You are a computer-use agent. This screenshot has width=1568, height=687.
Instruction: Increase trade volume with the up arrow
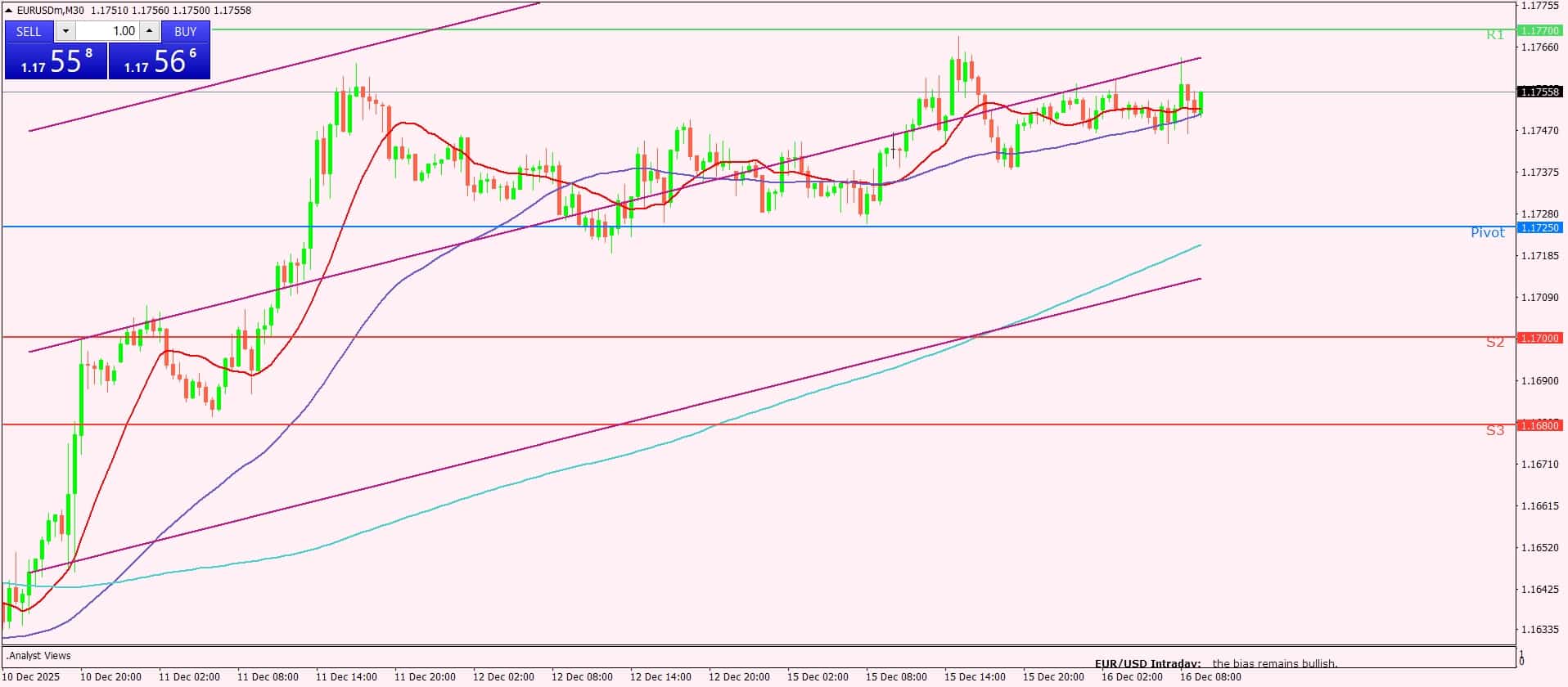point(149,31)
